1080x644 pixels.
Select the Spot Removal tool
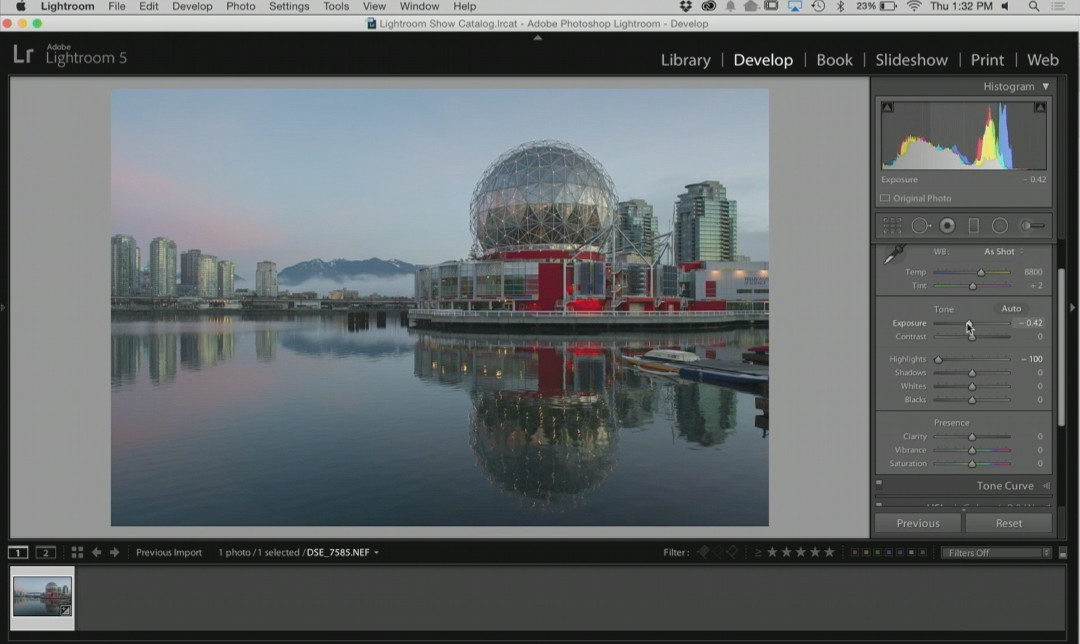point(921,225)
